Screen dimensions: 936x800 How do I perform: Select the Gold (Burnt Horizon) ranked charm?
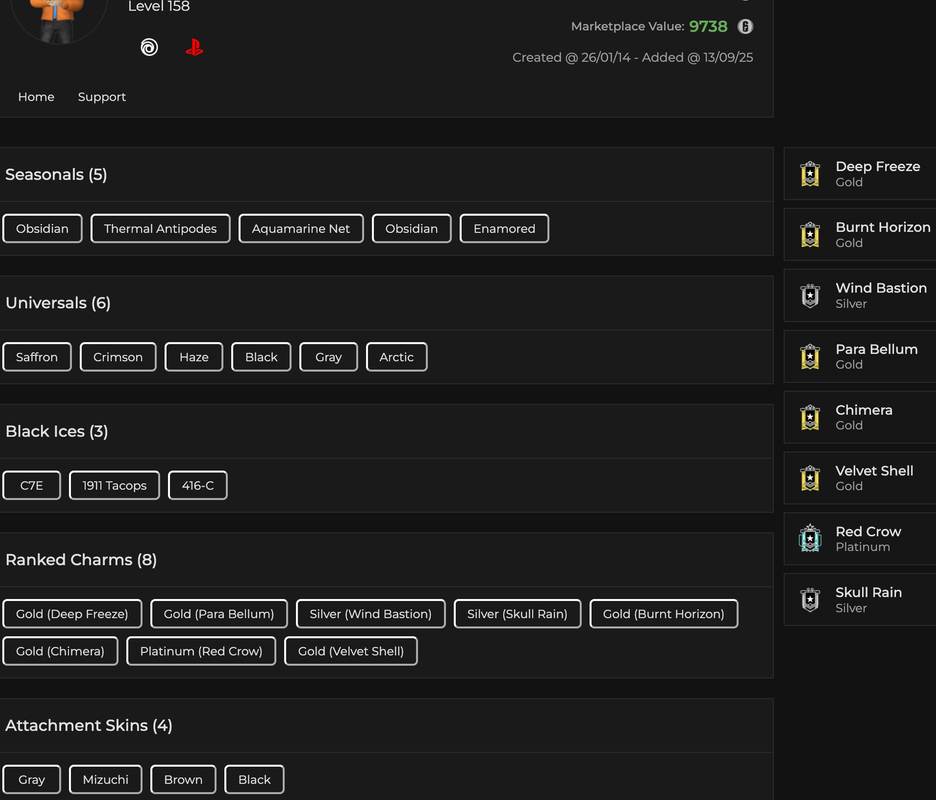click(x=664, y=614)
